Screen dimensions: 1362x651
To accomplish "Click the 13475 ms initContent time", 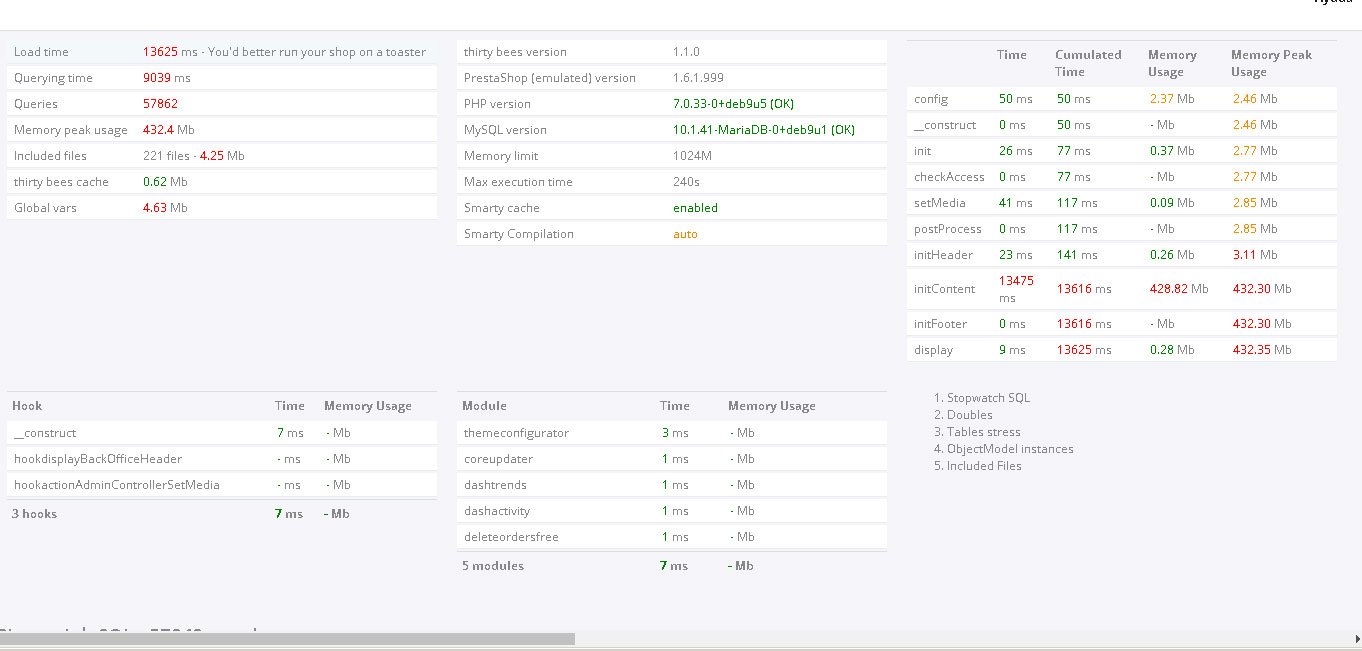I will (1016, 289).
